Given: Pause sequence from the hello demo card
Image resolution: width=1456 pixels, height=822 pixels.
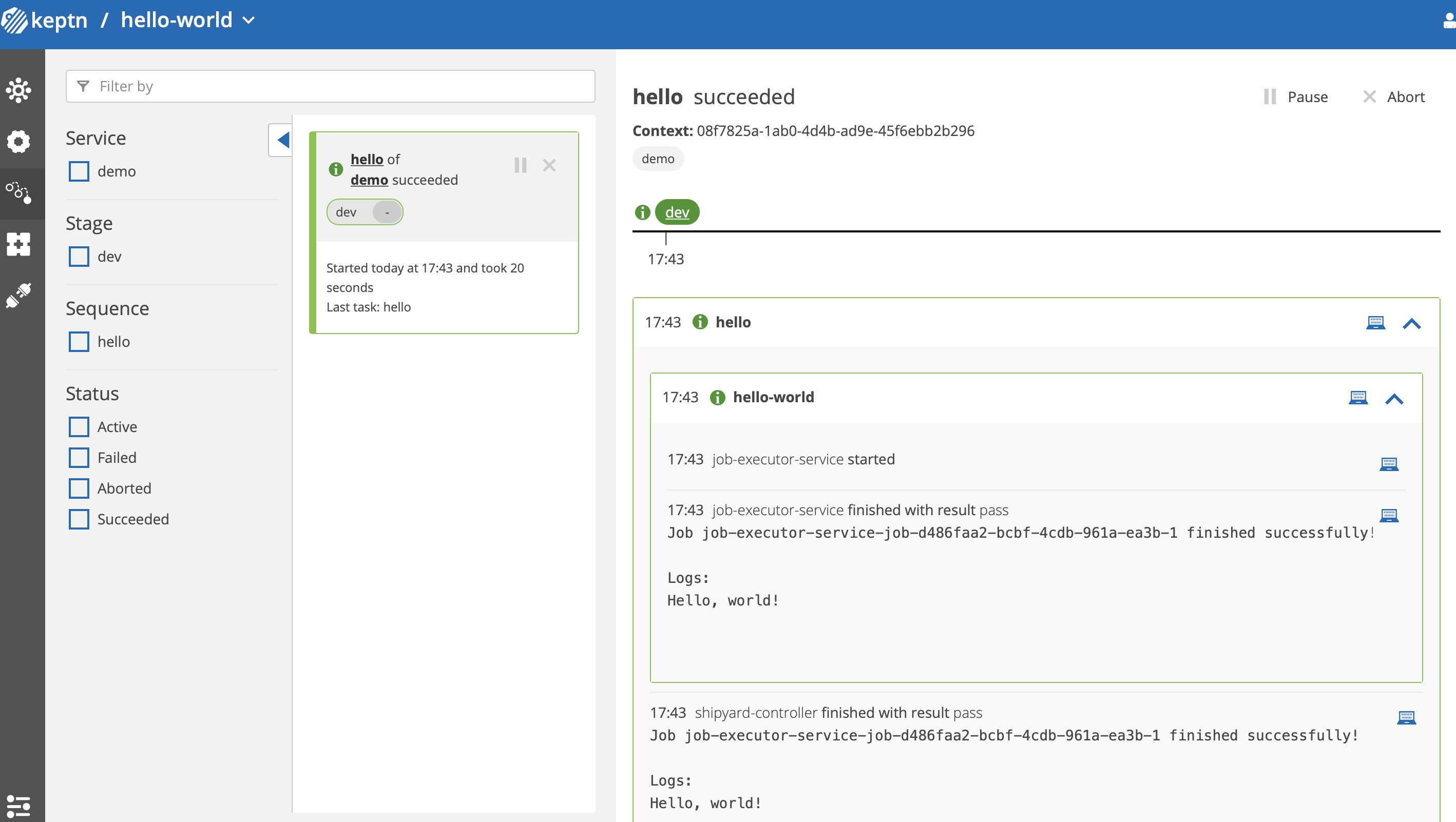Looking at the screenshot, I should (x=521, y=165).
